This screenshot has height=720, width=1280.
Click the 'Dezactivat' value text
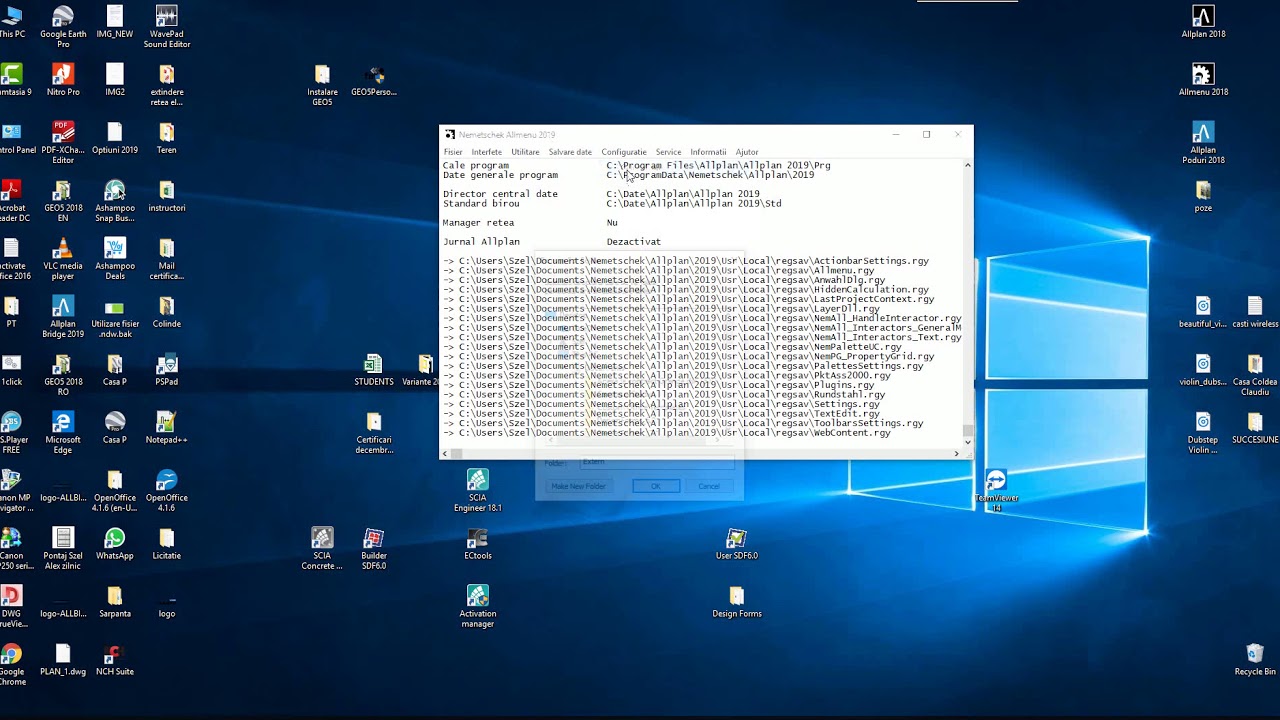tap(633, 242)
